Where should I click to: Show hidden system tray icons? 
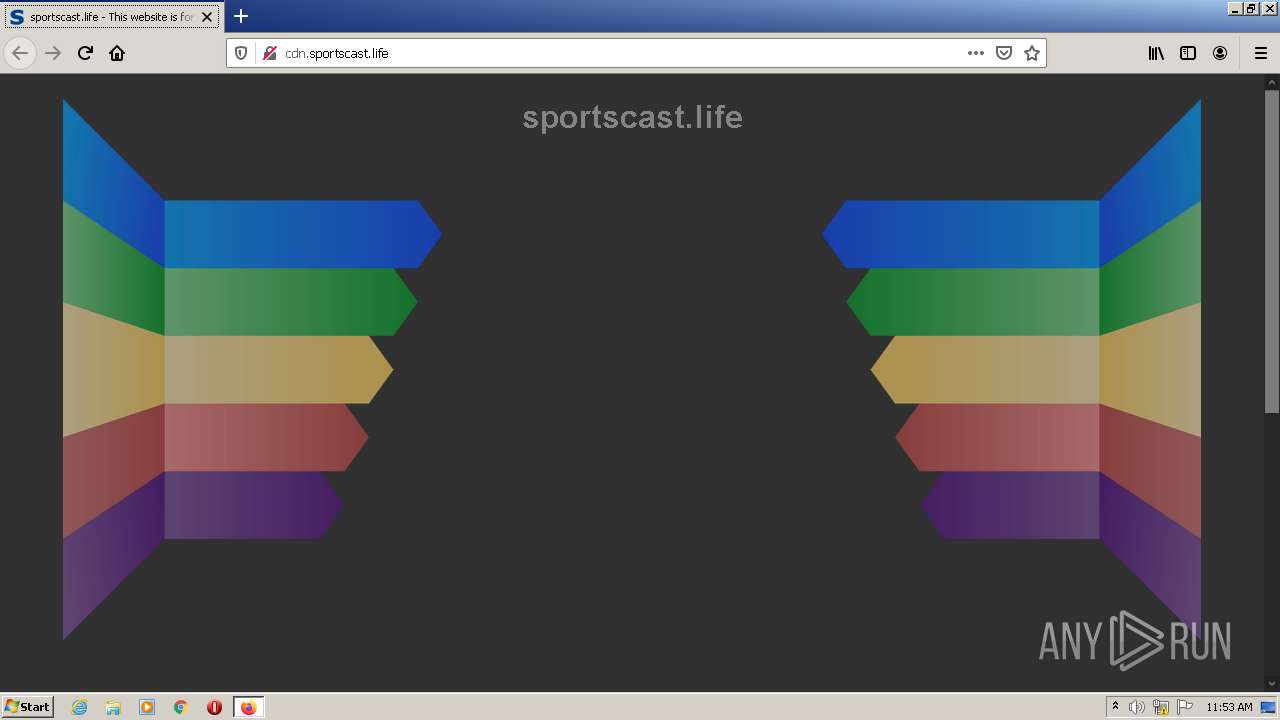click(x=1115, y=707)
